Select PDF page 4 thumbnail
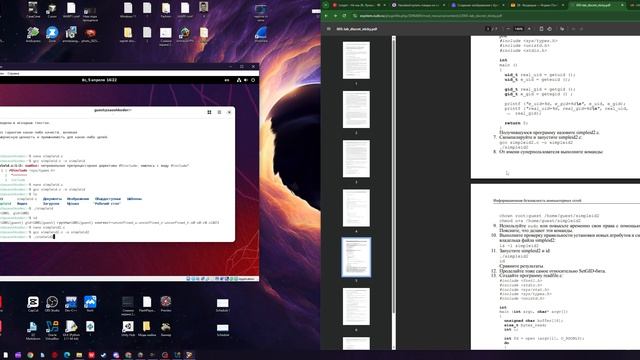The image size is (640, 360). (x=356, y=208)
